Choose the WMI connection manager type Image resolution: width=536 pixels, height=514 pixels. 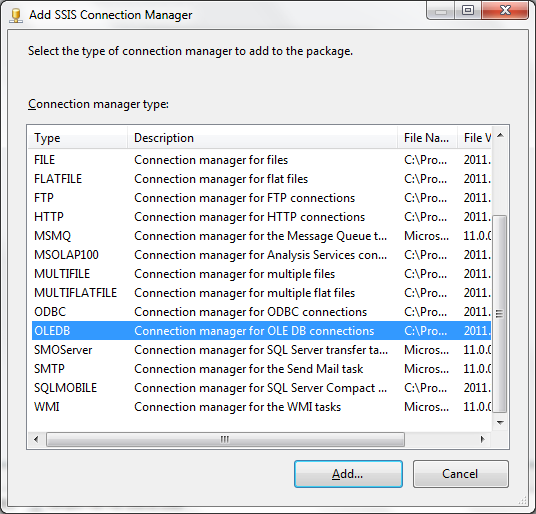tap(261, 407)
